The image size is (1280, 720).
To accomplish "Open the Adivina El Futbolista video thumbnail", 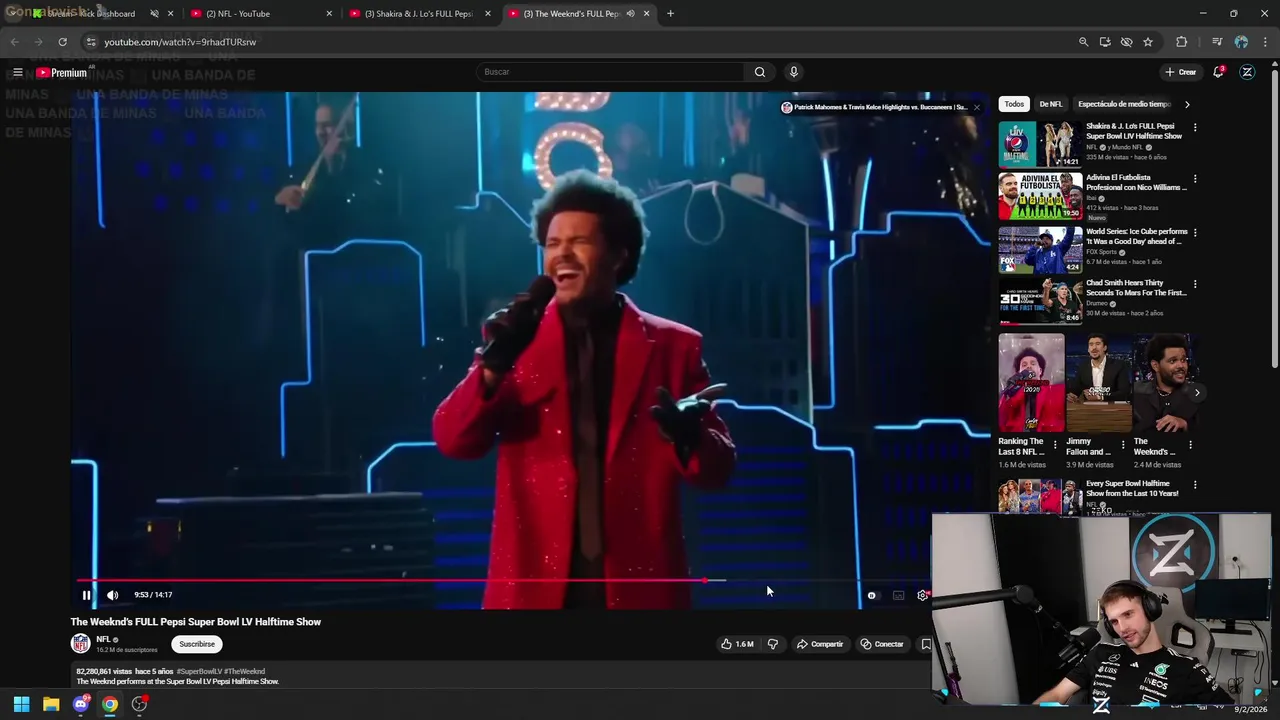I will (x=1040, y=196).
